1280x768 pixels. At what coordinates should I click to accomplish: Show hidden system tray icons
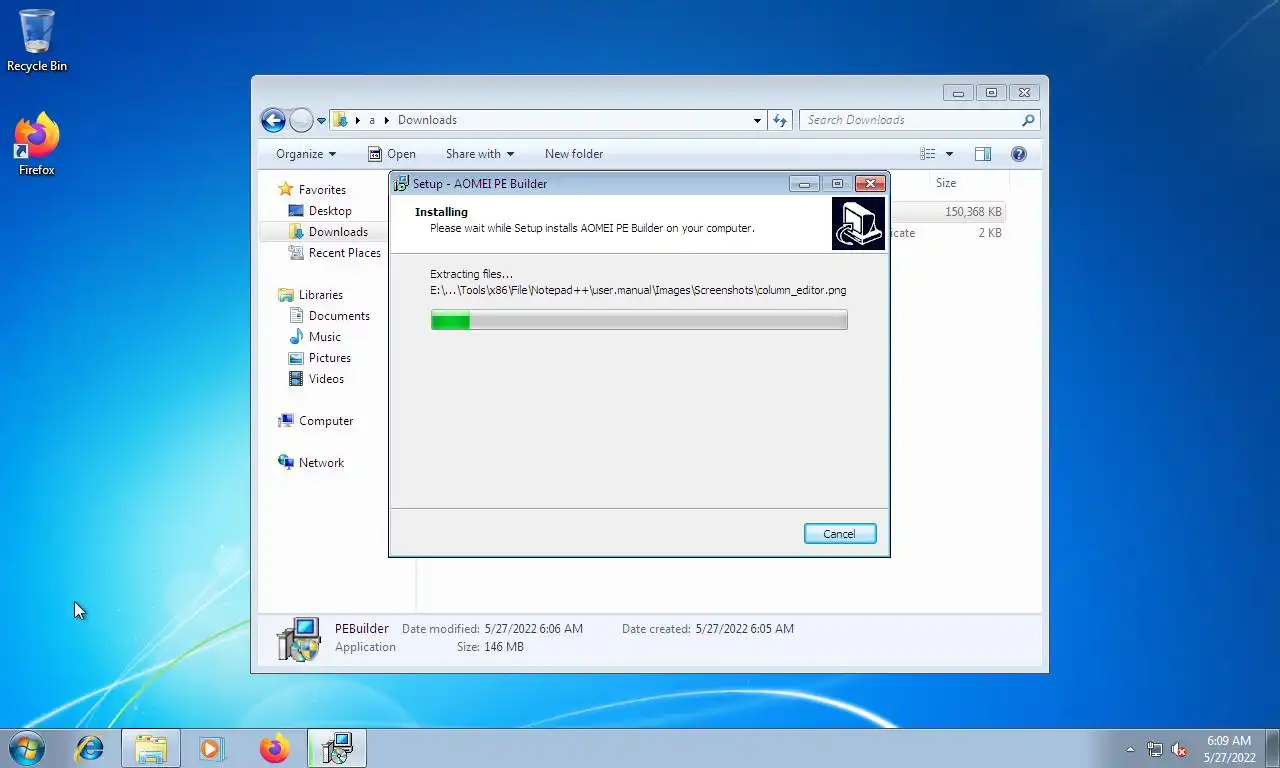(x=1130, y=749)
